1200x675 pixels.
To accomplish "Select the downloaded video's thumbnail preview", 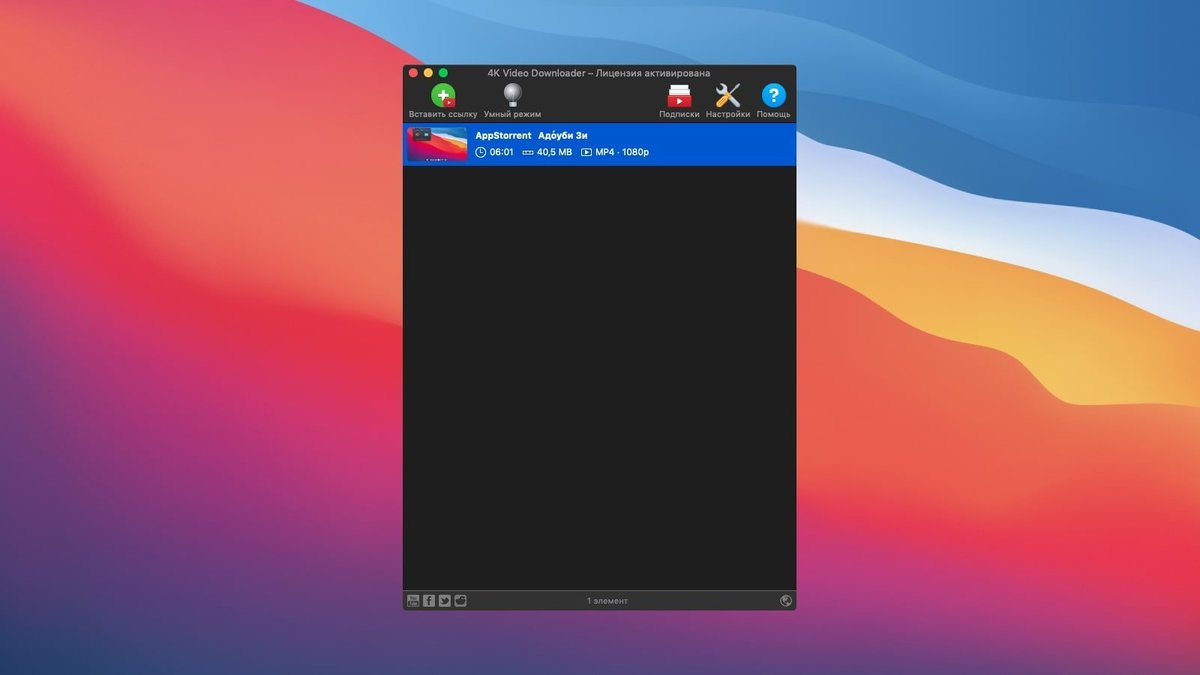I will click(437, 144).
